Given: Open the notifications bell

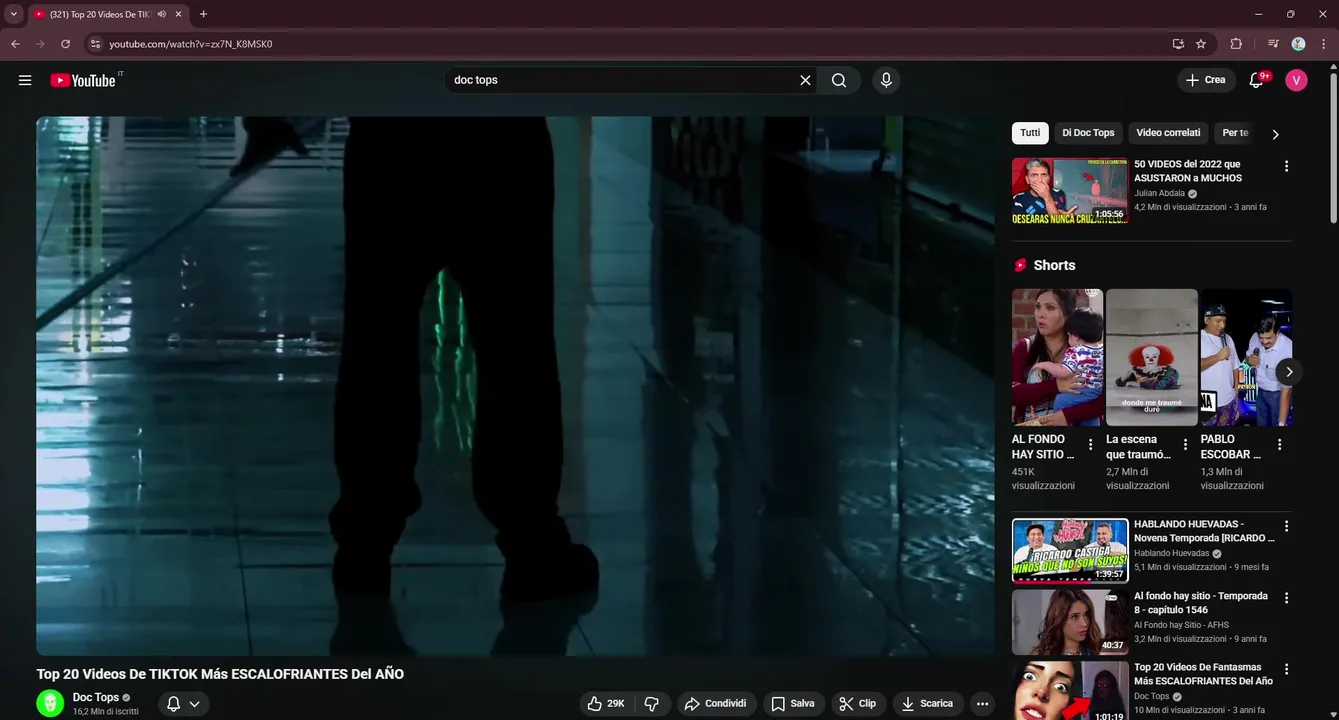Looking at the screenshot, I should point(1257,80).
